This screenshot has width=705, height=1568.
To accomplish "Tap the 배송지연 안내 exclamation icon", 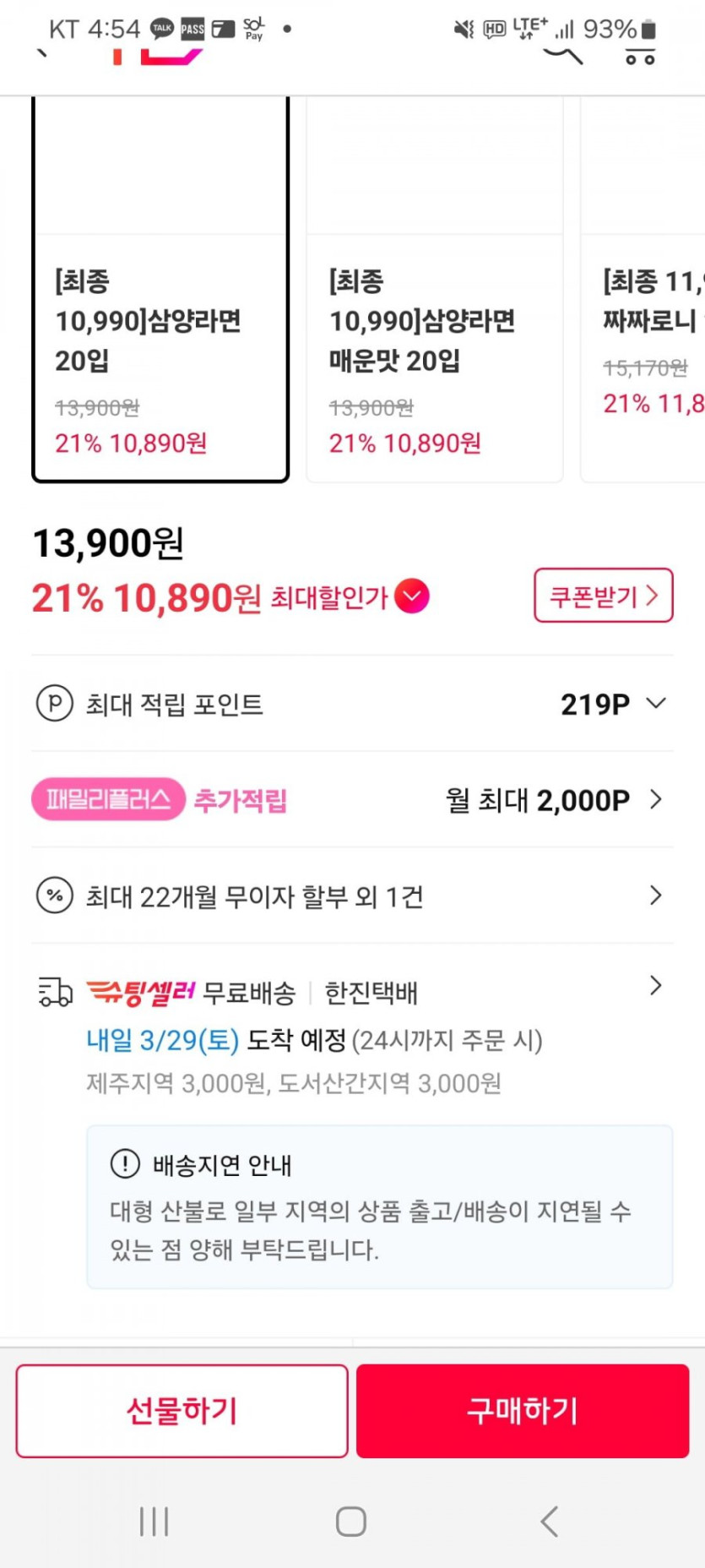I will pyautogui.click(x=125, y=1164).
